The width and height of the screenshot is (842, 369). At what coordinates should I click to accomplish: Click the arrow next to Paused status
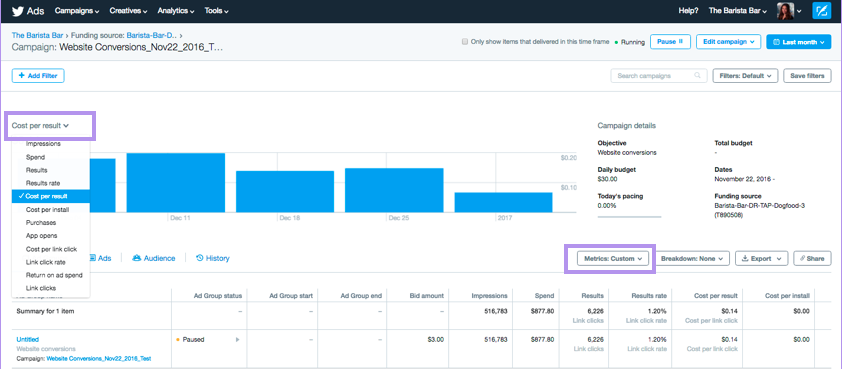coord(237,339)
